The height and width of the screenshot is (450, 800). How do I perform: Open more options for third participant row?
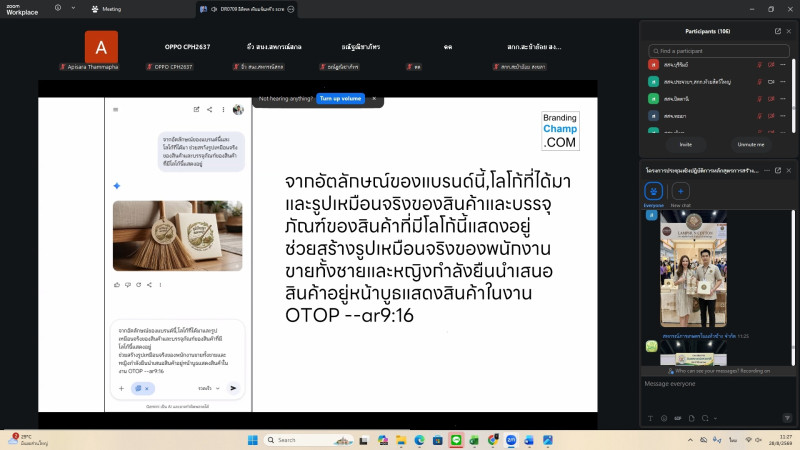[x=783, y=99]
